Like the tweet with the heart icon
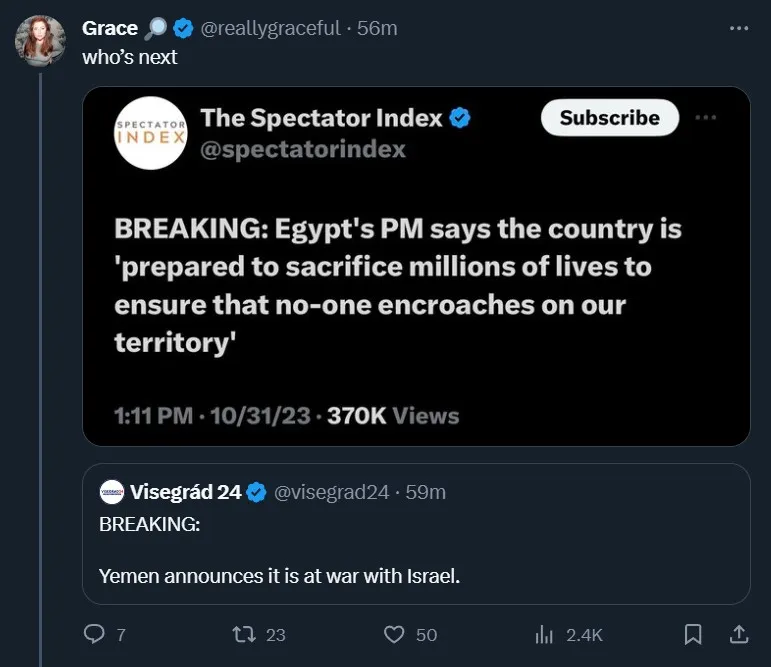The image size is (771, 667). [x=395, y=634]
